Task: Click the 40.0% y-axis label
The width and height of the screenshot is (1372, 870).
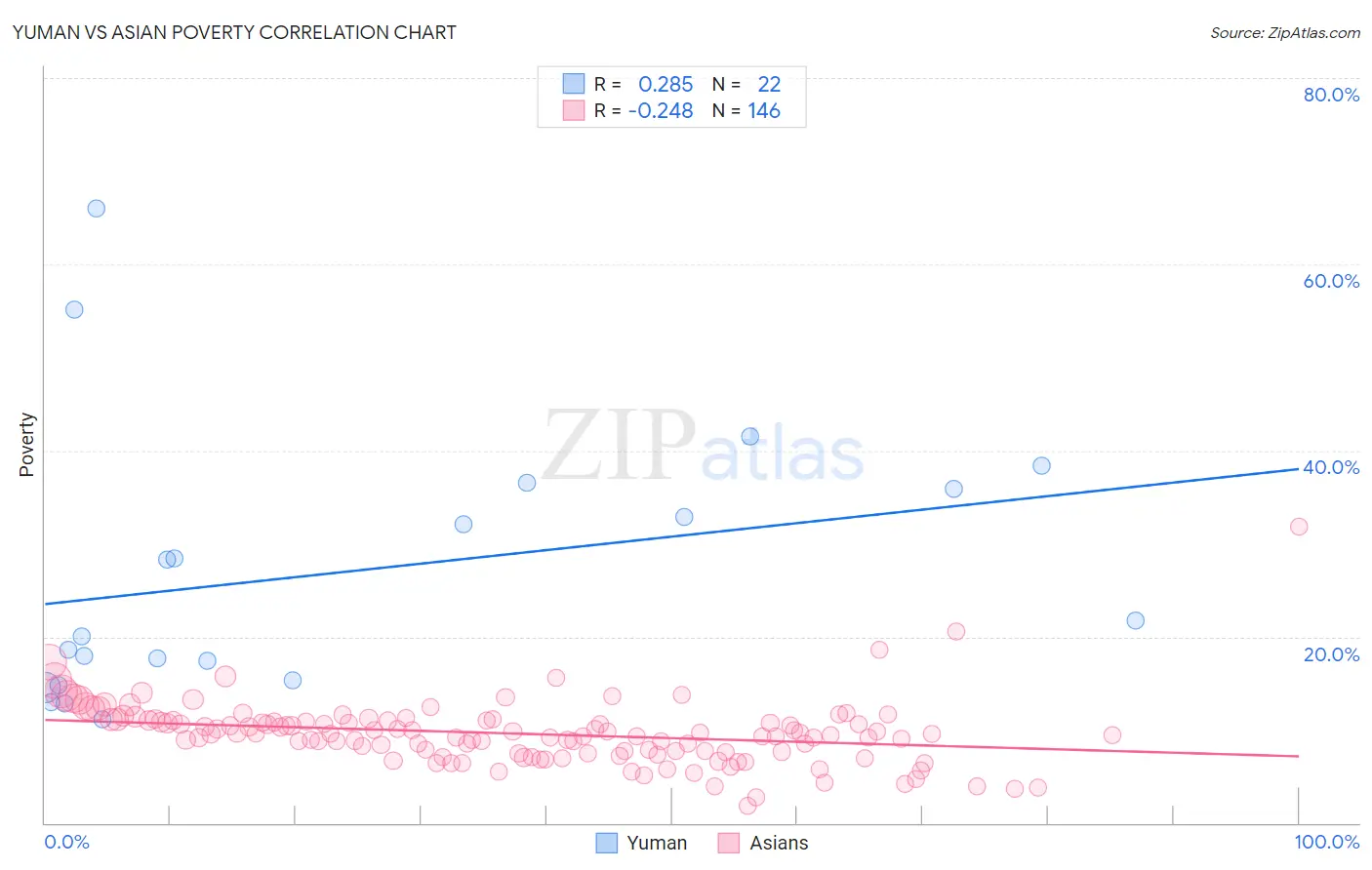Action: [1331, 467]
